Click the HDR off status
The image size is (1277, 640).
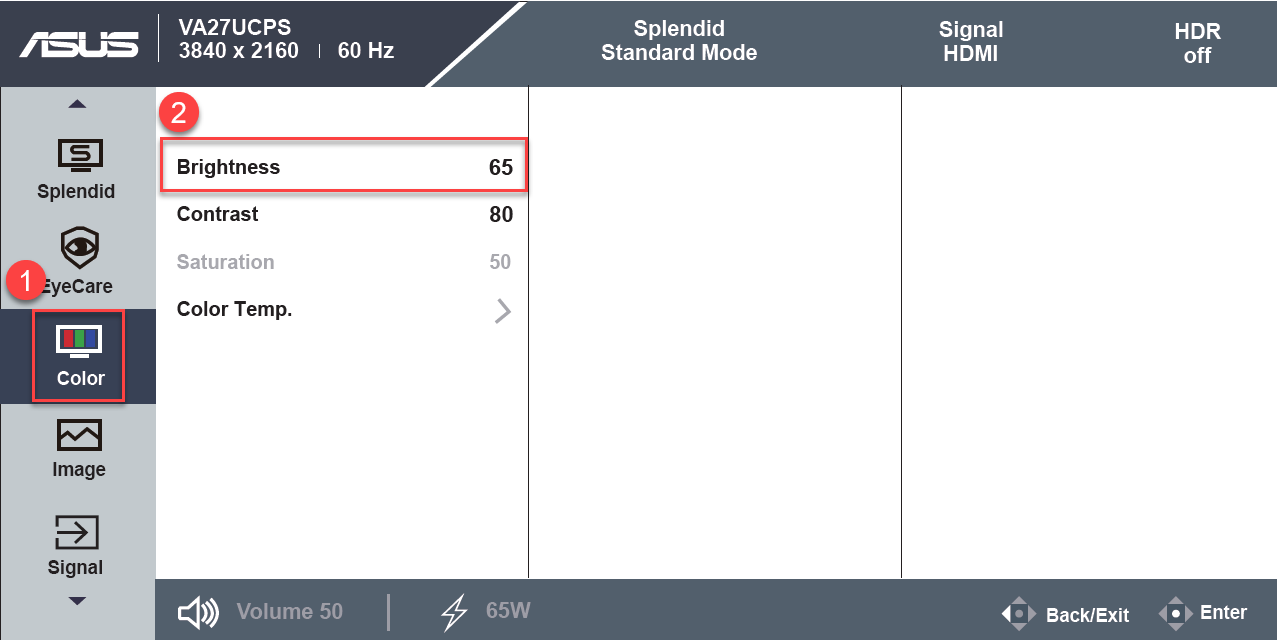1198,43
